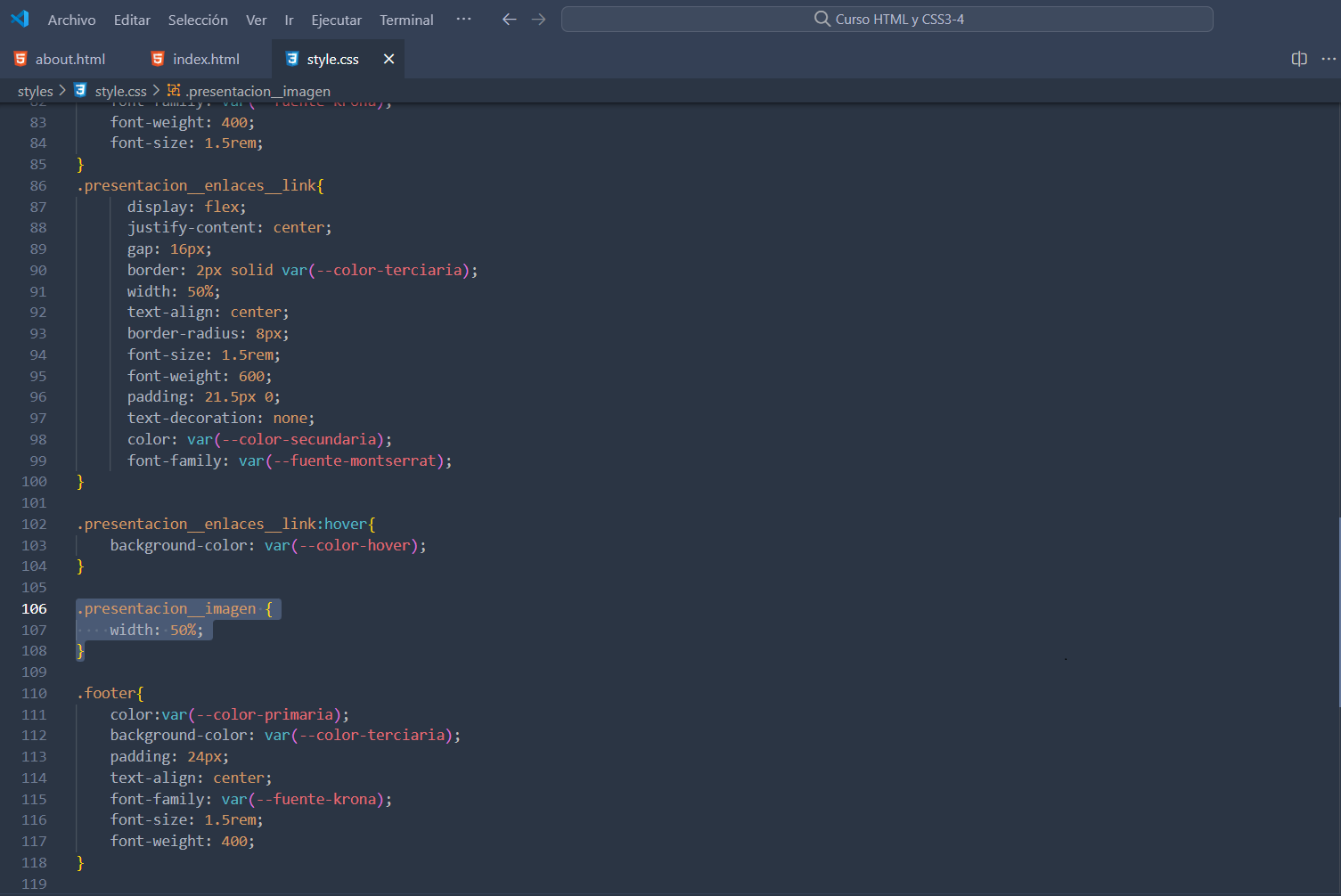Close the style.css tab
This screenshot has height=896, width=1341.
388,59
